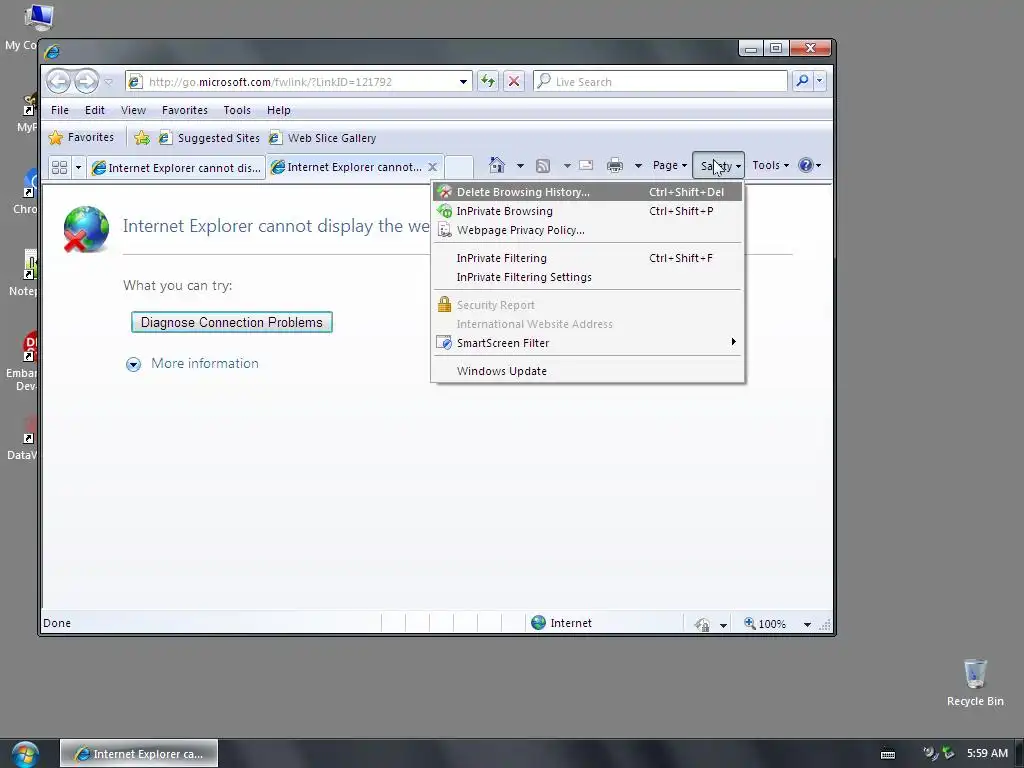Click the blank New Tab button

(x=459, y=167)
